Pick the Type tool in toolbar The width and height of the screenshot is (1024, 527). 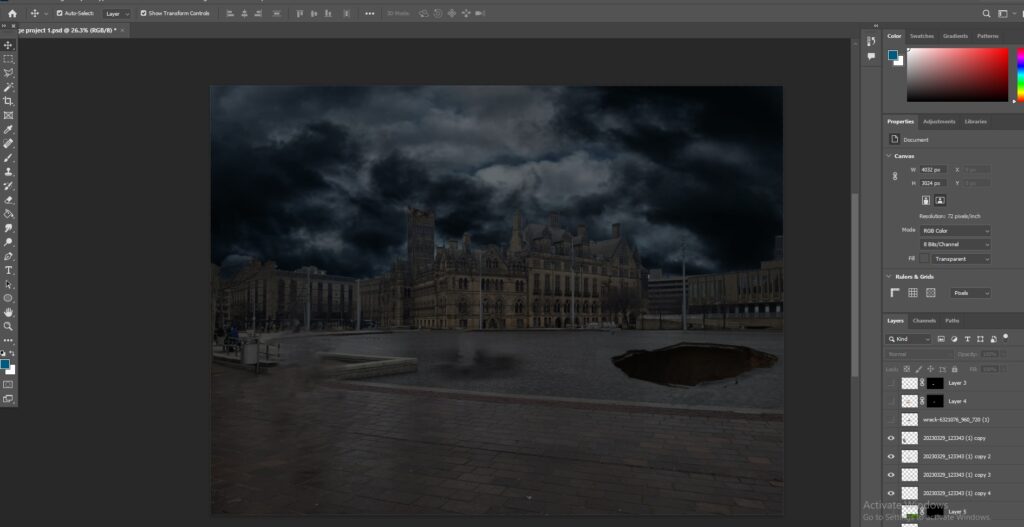click(x=8, y=270)
